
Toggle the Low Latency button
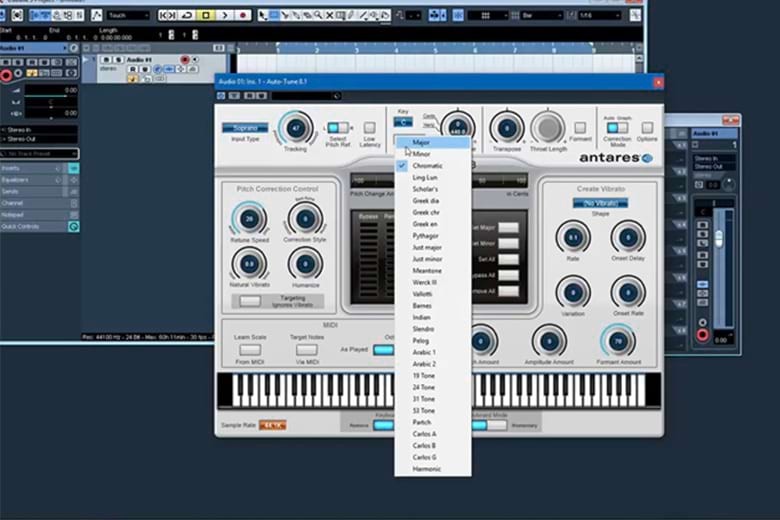369,128
